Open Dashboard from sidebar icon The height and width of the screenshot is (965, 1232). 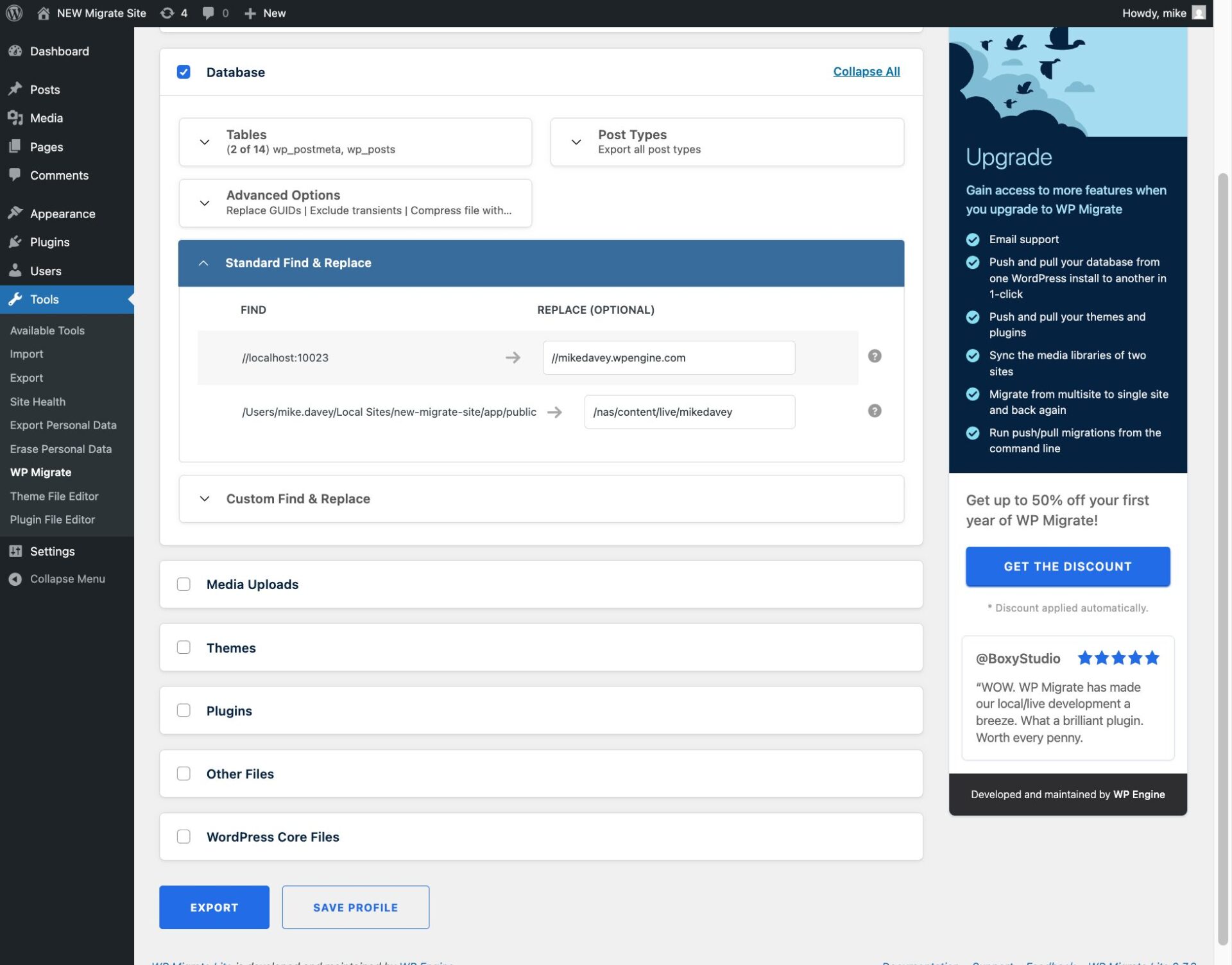click(16, 51)
